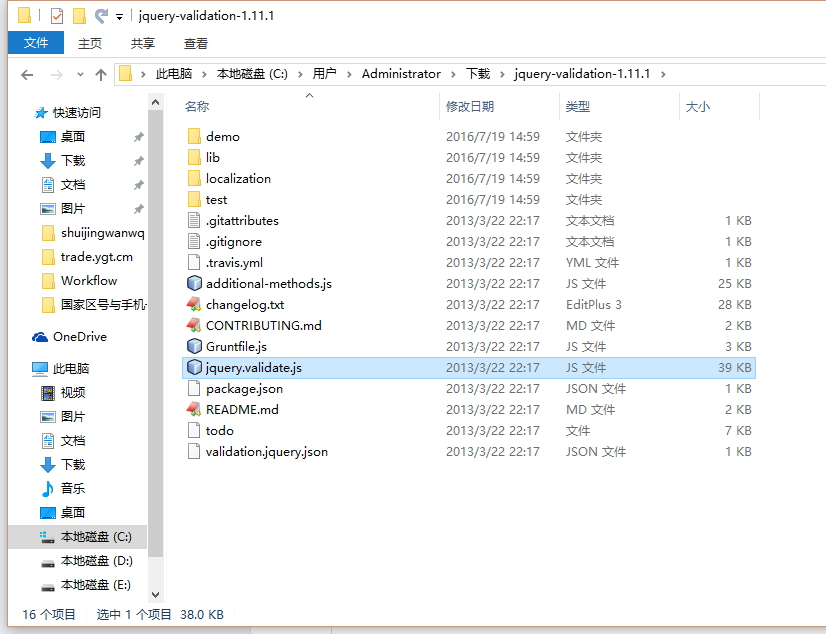
Task: Switch to the 共享 ribbon tab
Action: coord(143,43)
